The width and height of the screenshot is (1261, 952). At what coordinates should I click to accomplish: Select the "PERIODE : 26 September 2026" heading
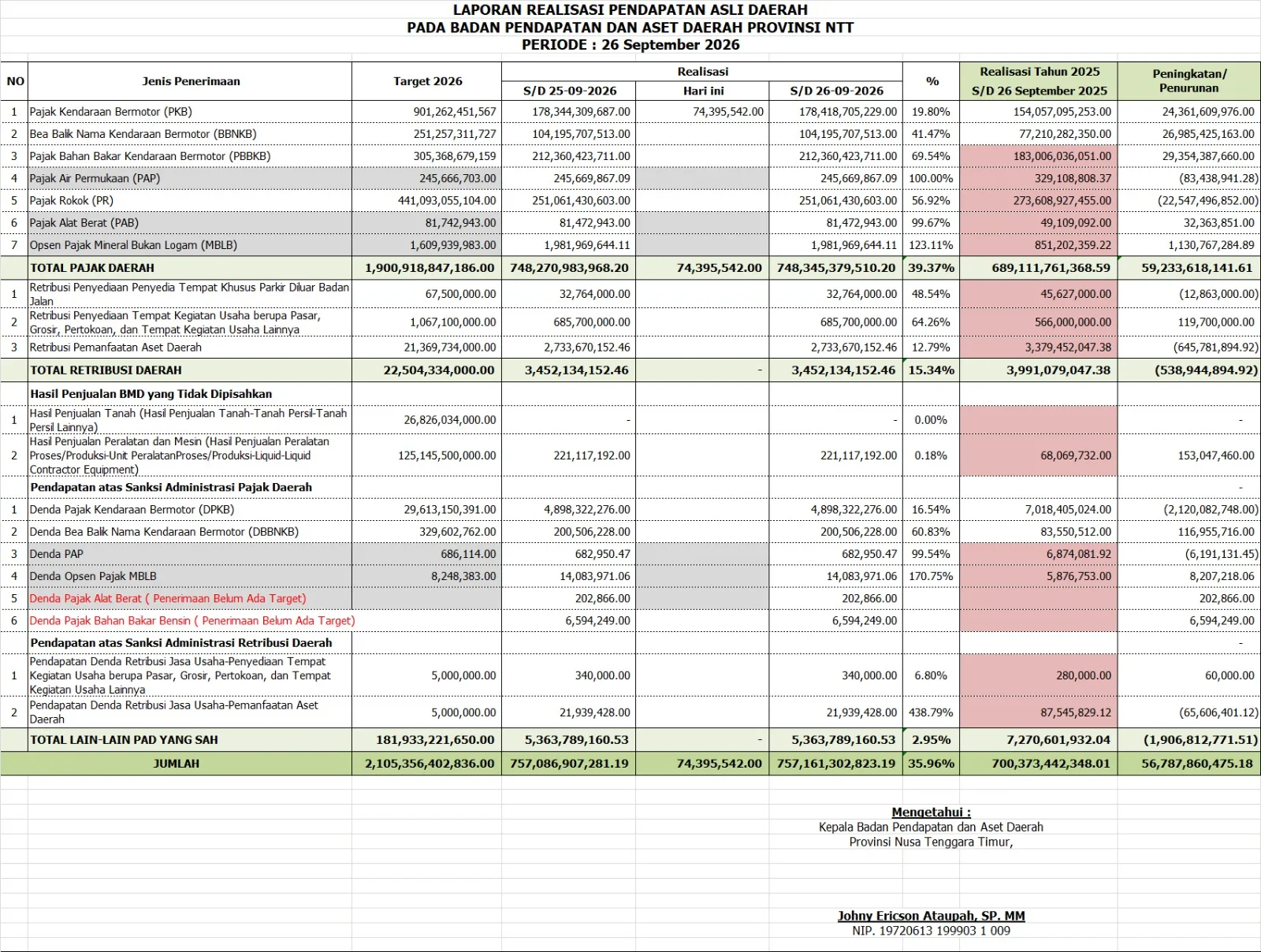[x=630, y=45]
